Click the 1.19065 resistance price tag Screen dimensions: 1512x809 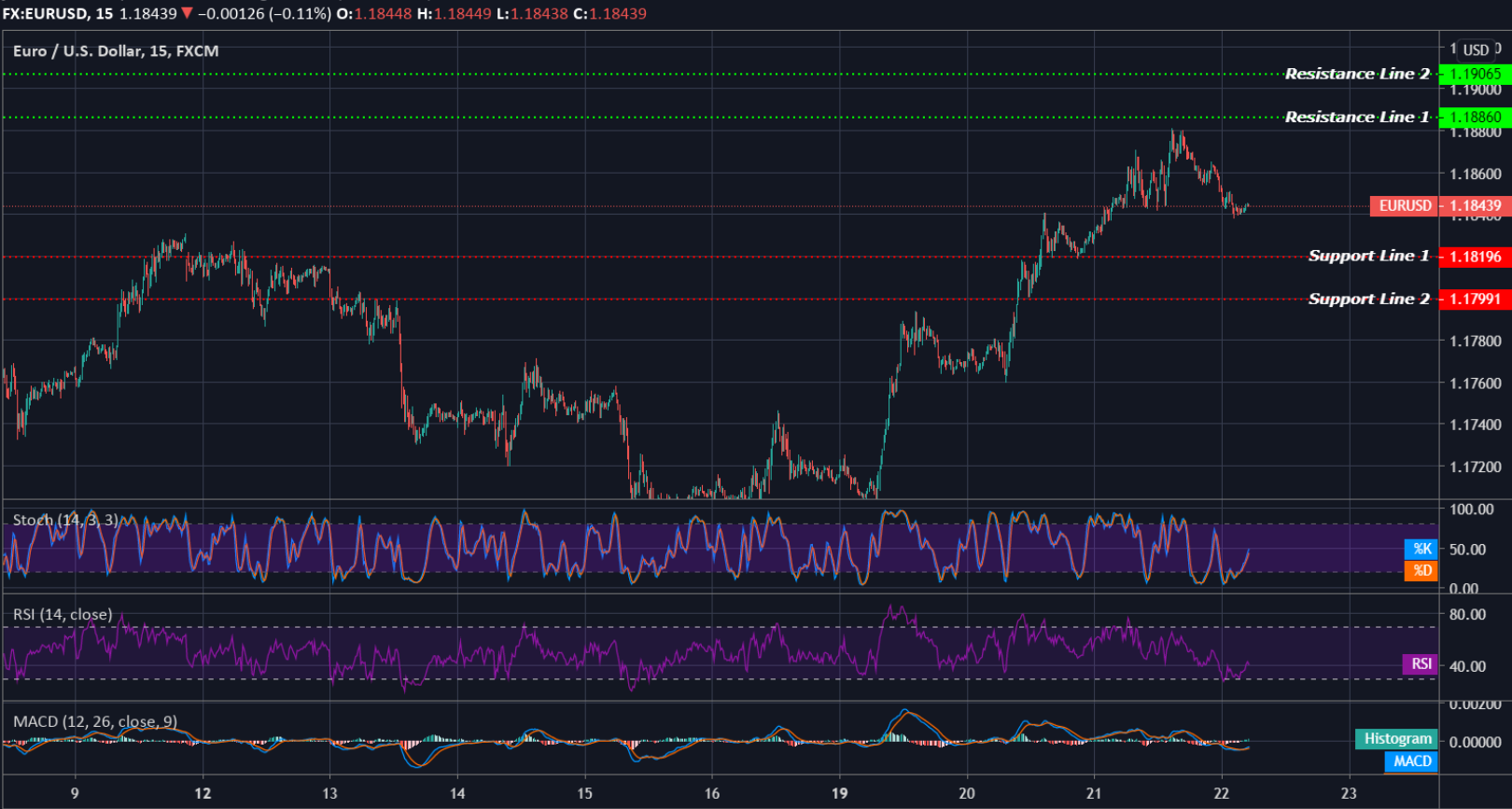point(1475,74)
